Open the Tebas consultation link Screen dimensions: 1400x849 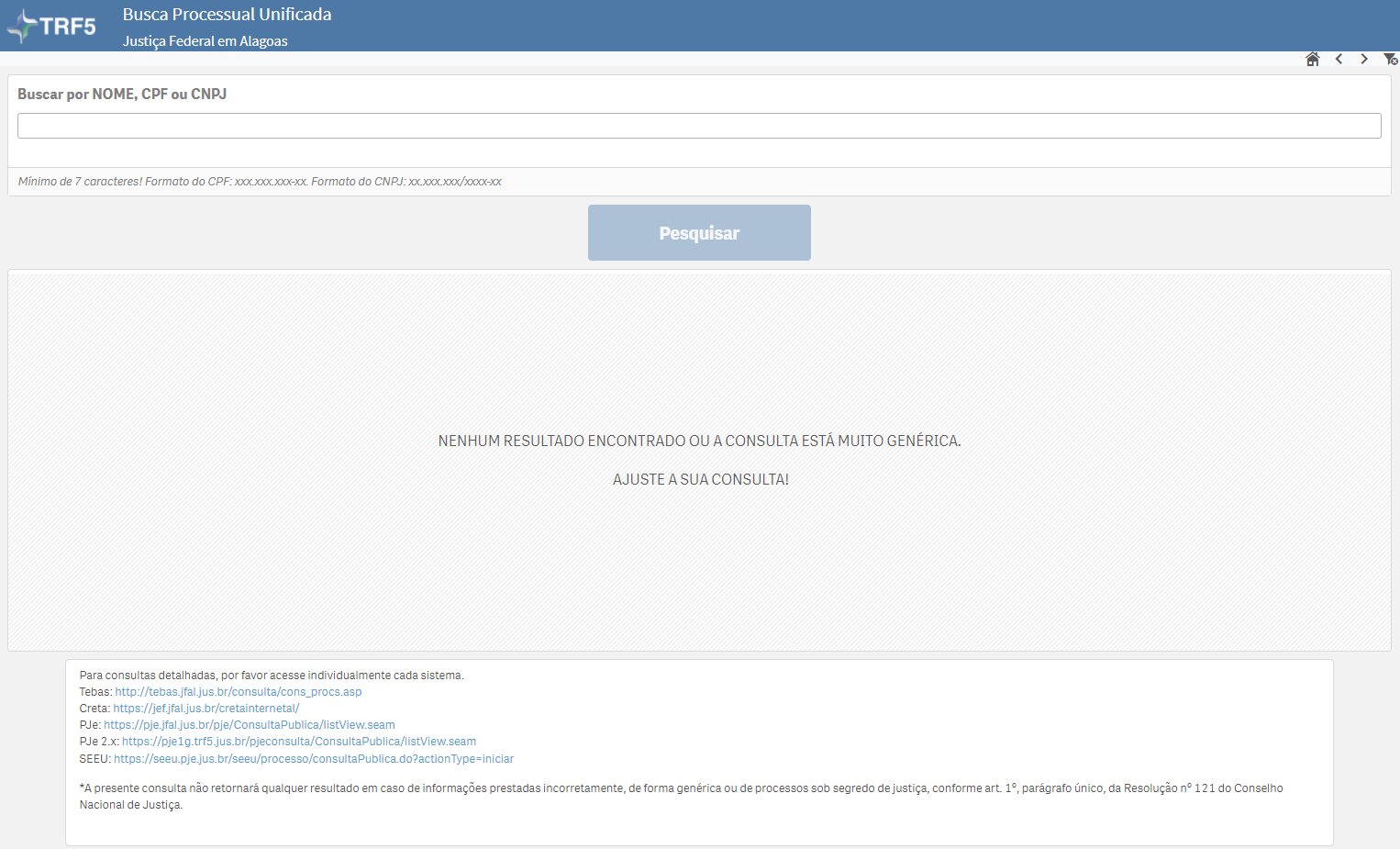pos(237,691)
